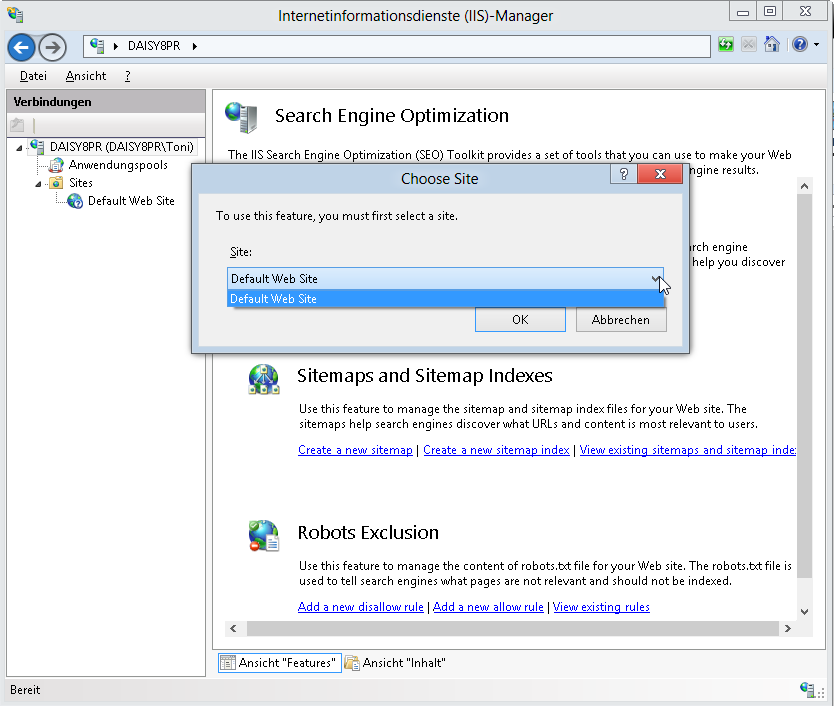834x706 pixels.
Task: Click the help button in the Choose Site dialog
Action: (622, 174)
